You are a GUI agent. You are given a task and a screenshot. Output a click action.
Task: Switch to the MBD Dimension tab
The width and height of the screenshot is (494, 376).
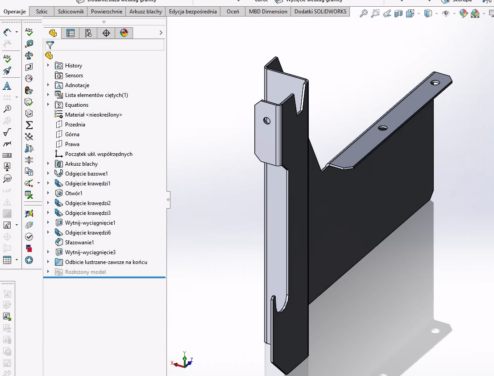pyautogui.click(x=268, y=12)
